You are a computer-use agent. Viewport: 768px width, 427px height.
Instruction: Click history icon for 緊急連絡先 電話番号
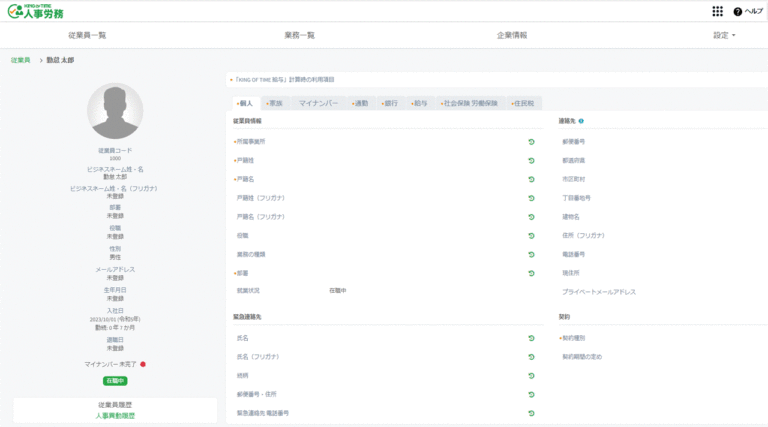pyautogui.click(x=531, y=413)
